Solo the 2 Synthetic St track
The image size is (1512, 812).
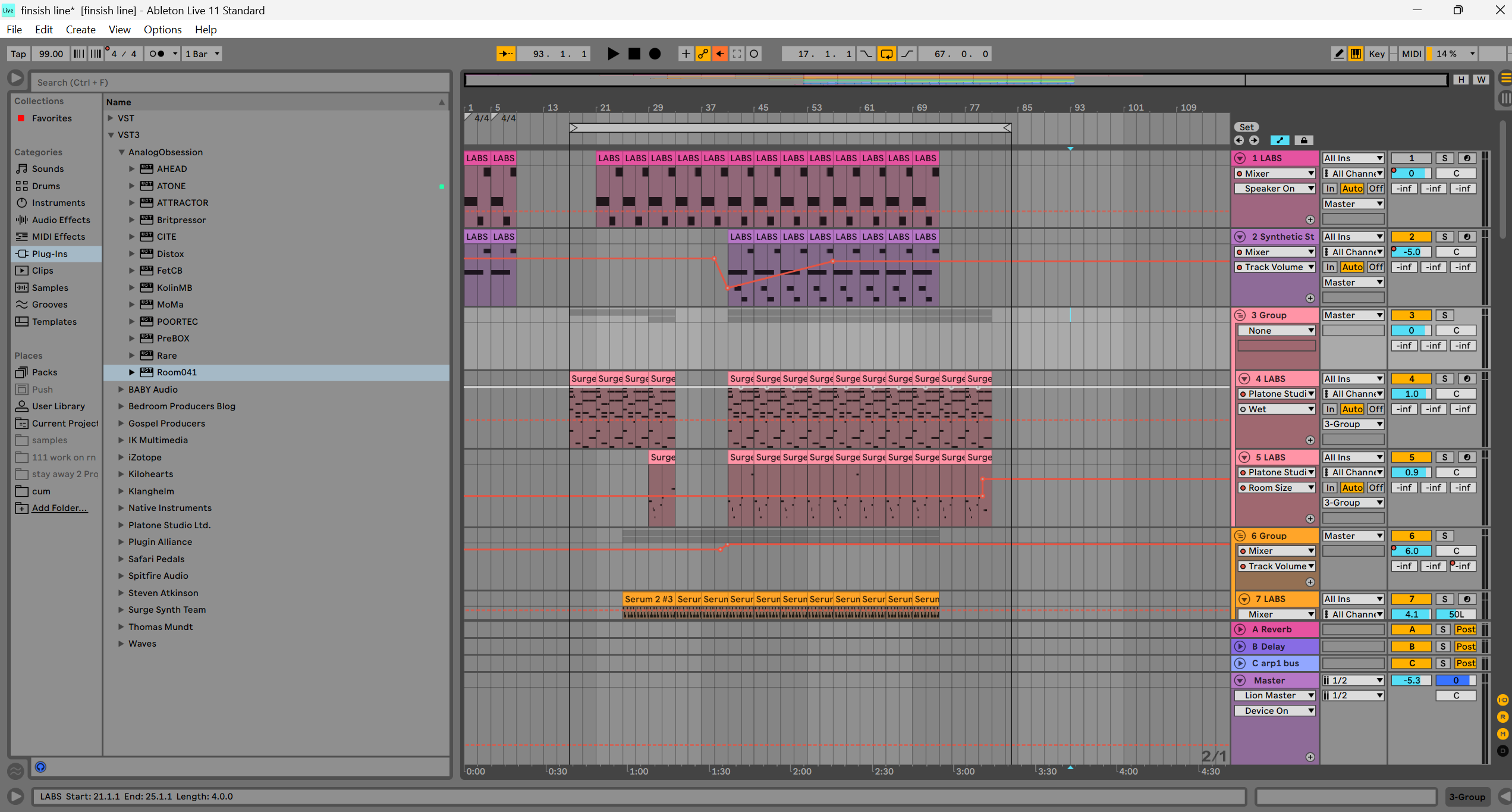click(x=1444, y=237)
